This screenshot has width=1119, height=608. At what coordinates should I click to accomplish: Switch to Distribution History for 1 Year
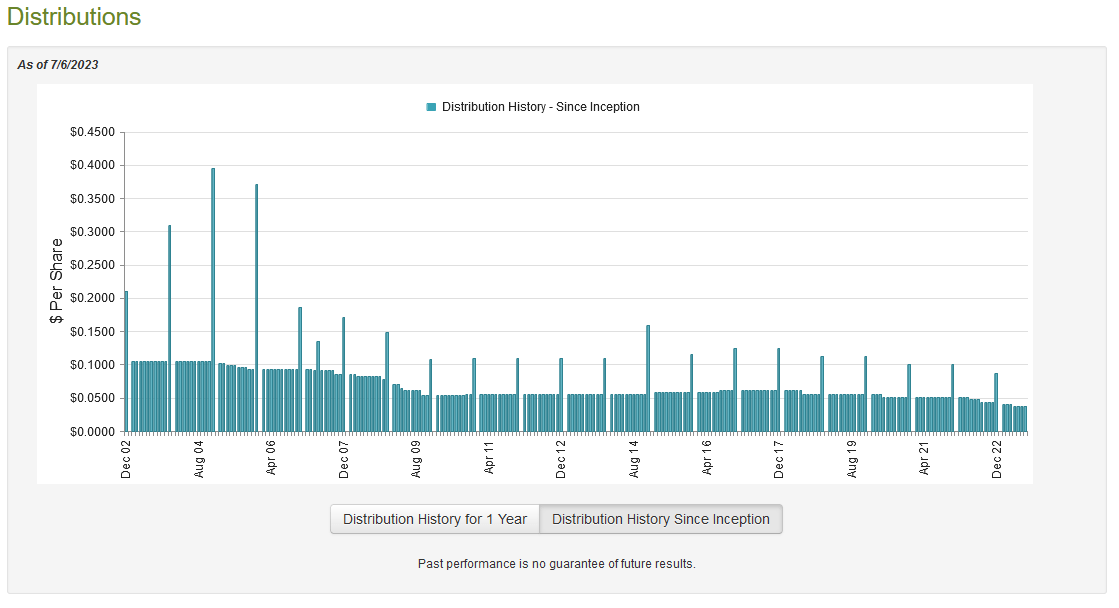[435, 519]
